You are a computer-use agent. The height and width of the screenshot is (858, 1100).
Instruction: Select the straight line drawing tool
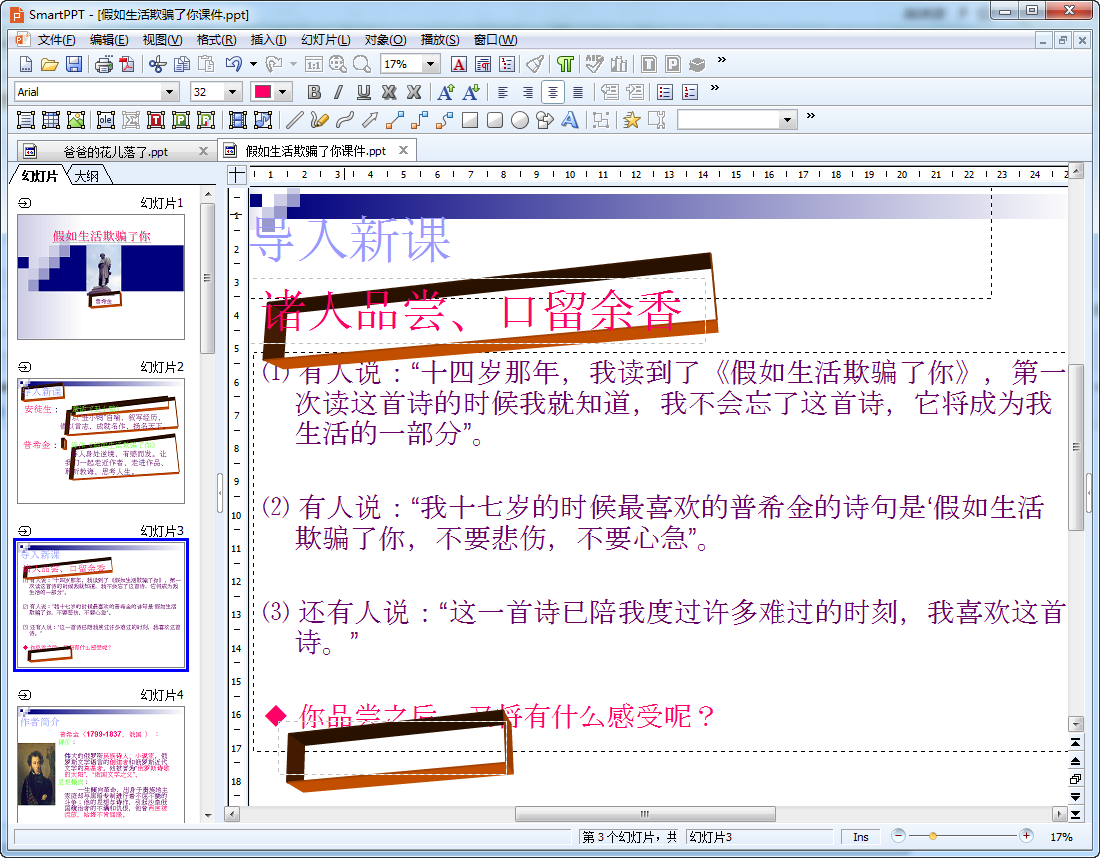295,120
